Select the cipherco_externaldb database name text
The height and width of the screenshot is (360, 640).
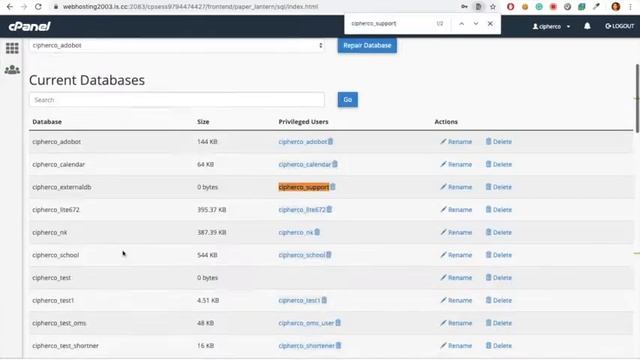(x=62, y=187)
